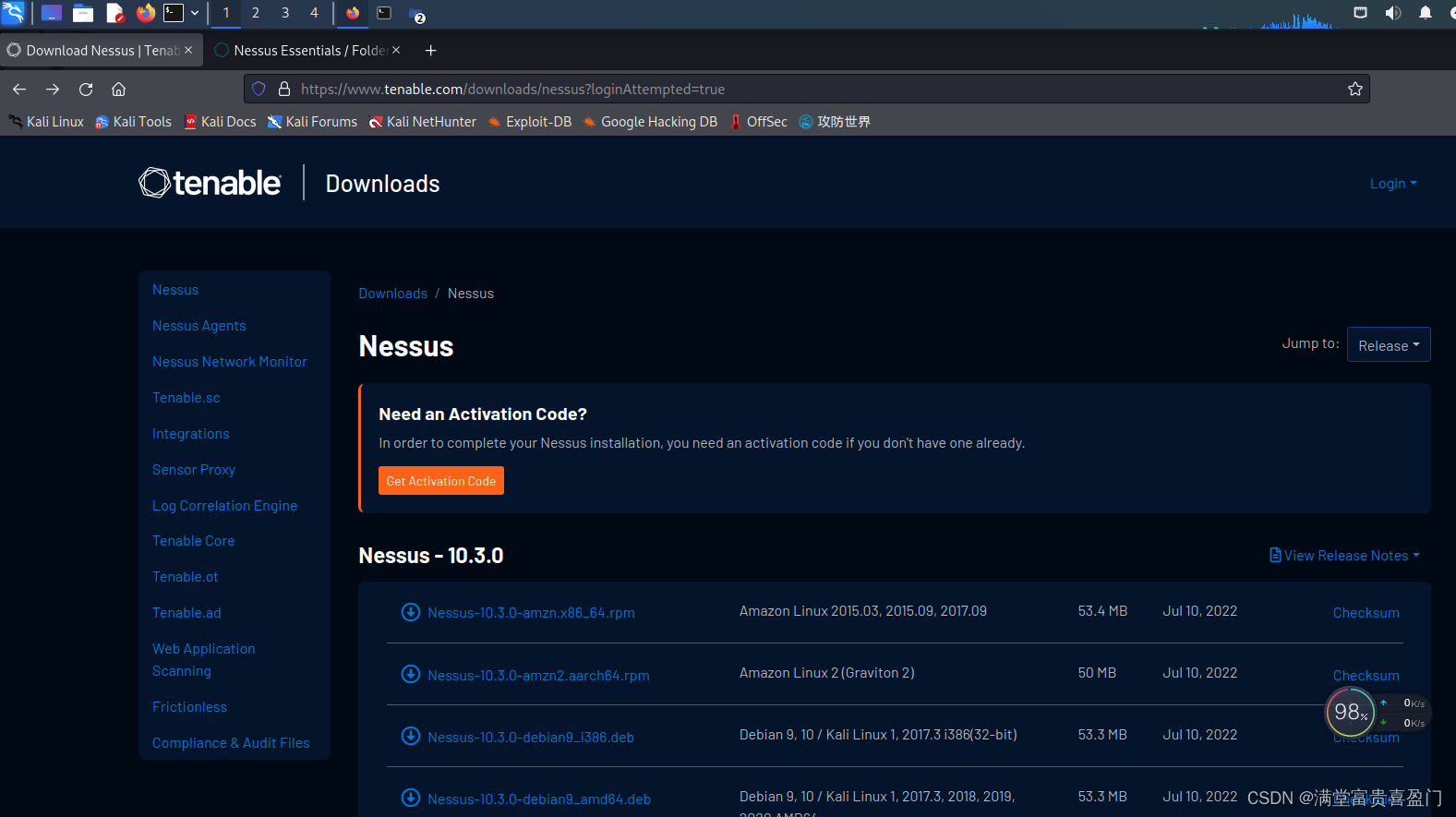The image size is (1456, 817).
Task: Open the grouped file manager windows
Action: (x=417, y=15)
